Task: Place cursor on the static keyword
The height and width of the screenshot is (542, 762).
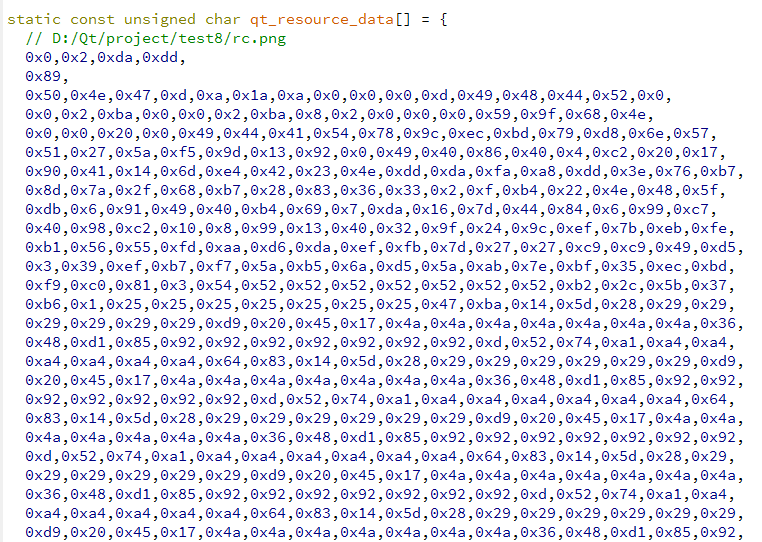Action: point(34,19)
